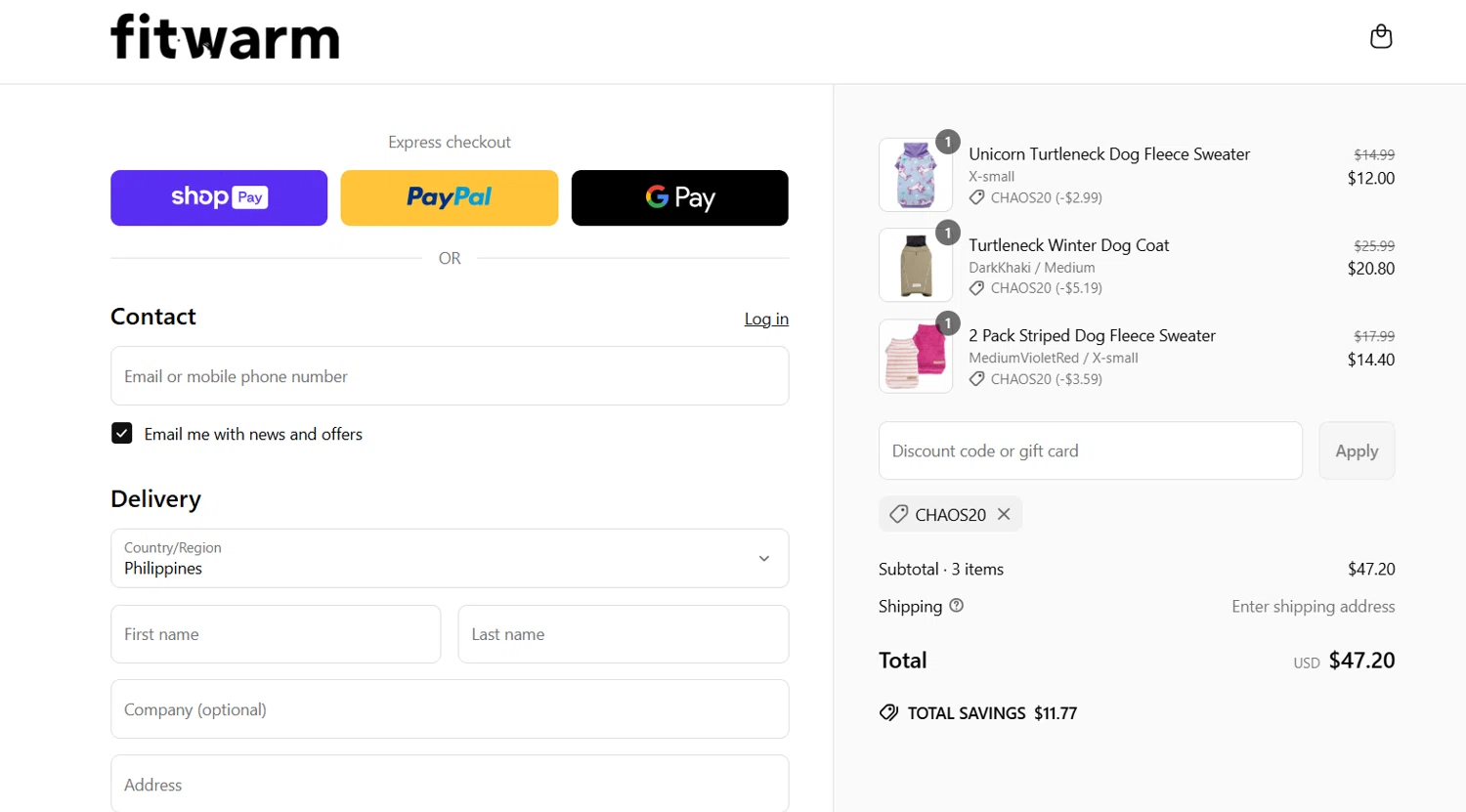Click the Discount code or gift card field
Image resolution: width=1466 pixels, height=812 pixels.
point(1091,450)
